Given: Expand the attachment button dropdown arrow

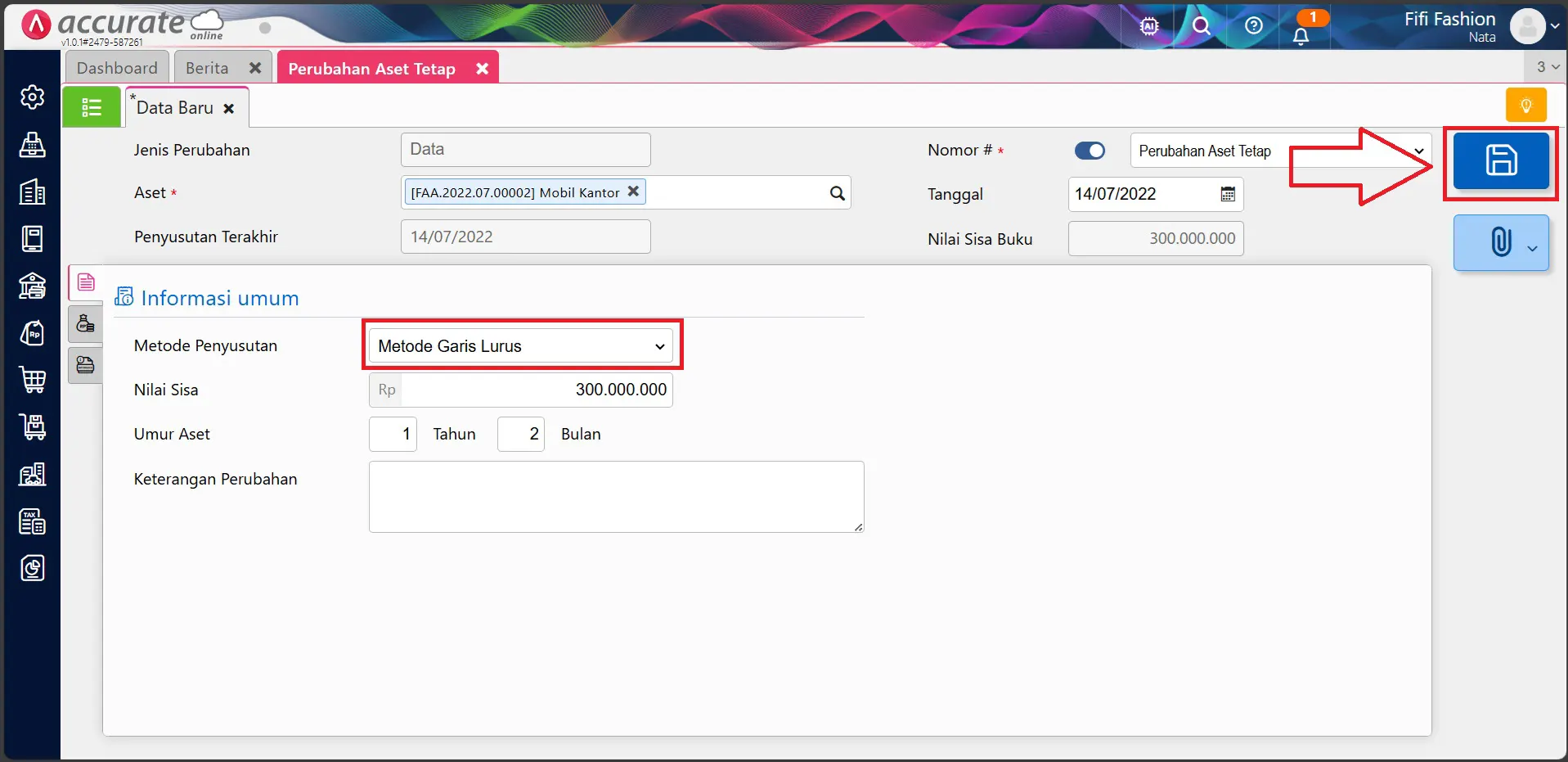Looking at the screenshot, I should pyautogui.click(x=1532, y=249).
